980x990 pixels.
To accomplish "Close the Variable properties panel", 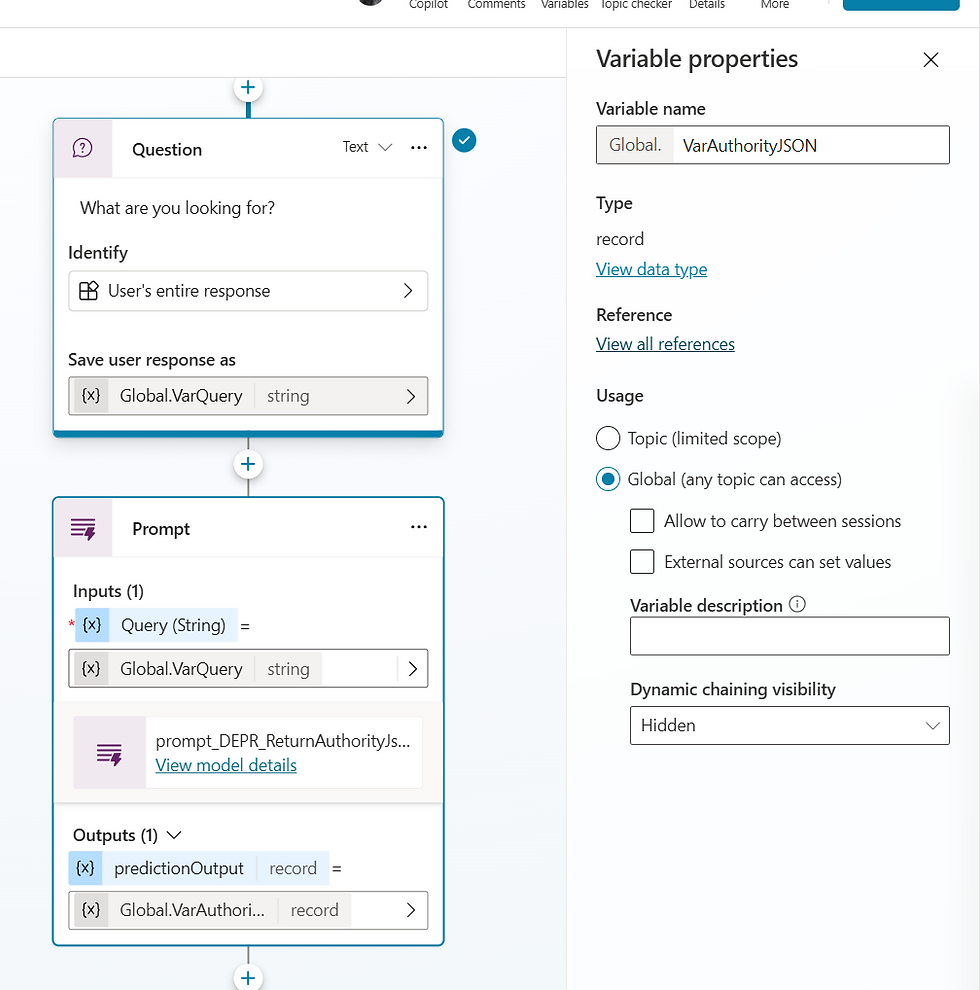I will 931,60.
